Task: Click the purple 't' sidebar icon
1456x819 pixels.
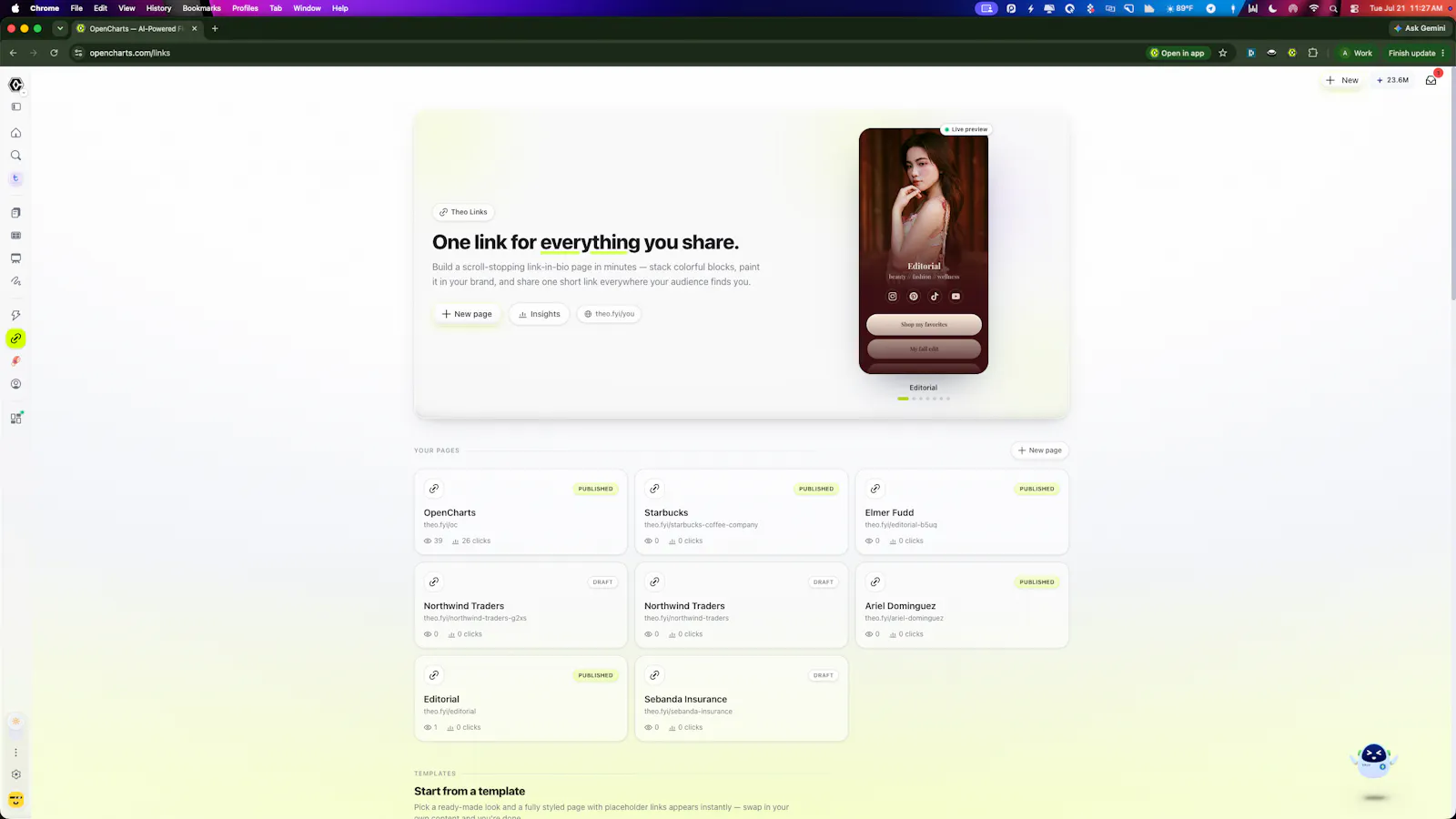Action: click(15, 178)
